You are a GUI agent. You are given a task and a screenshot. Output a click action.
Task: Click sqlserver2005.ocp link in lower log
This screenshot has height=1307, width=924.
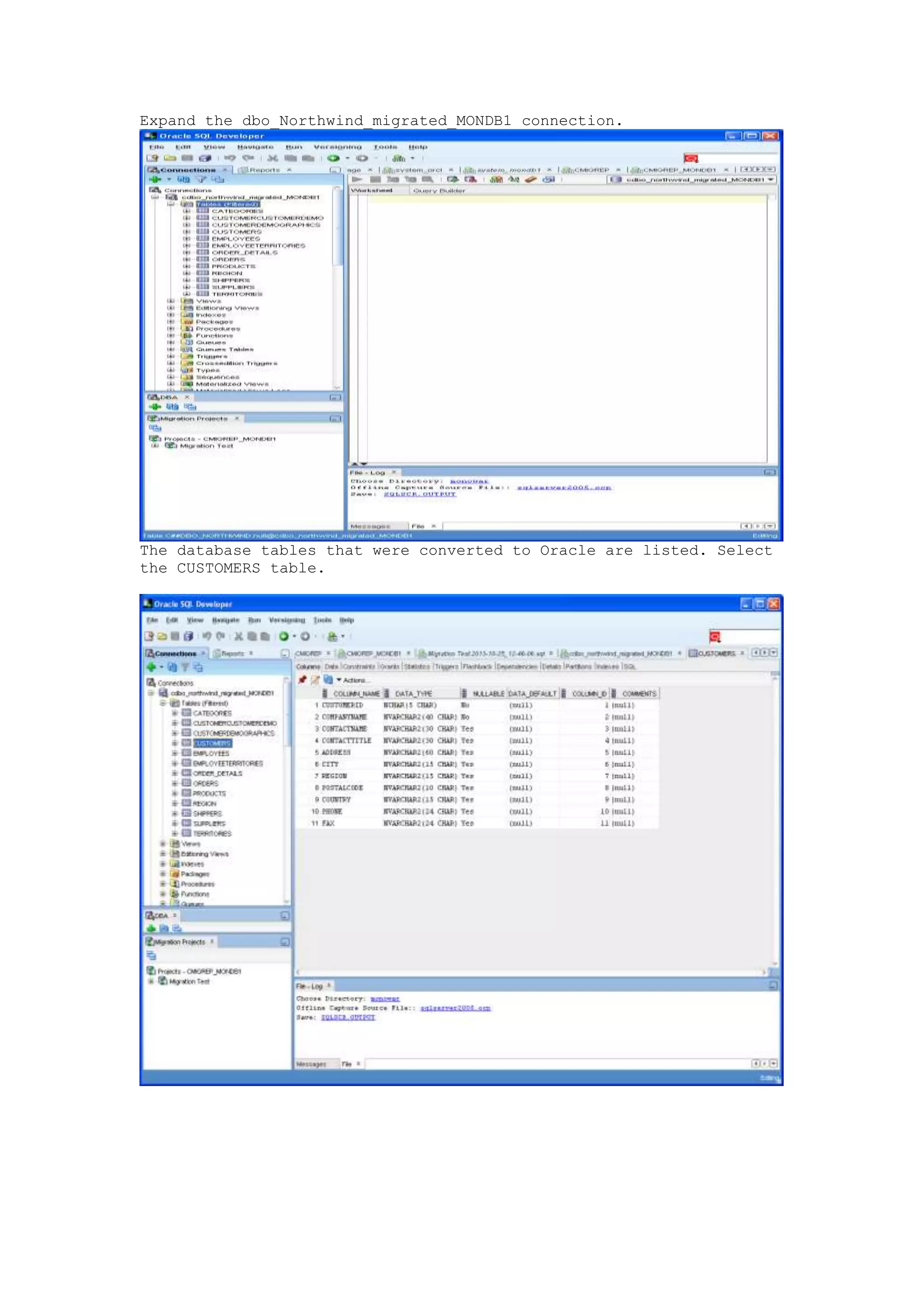pos(455,1008)
